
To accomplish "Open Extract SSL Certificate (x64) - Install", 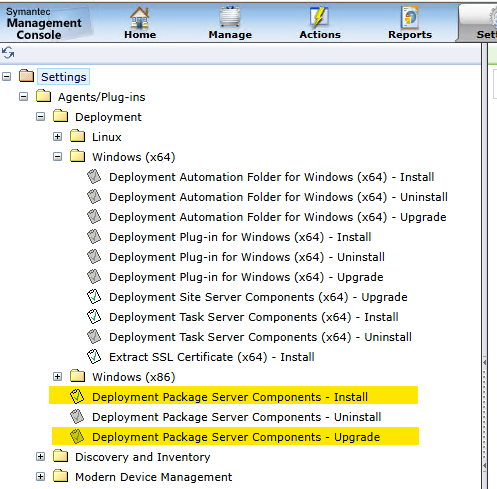I will (212, 357).
